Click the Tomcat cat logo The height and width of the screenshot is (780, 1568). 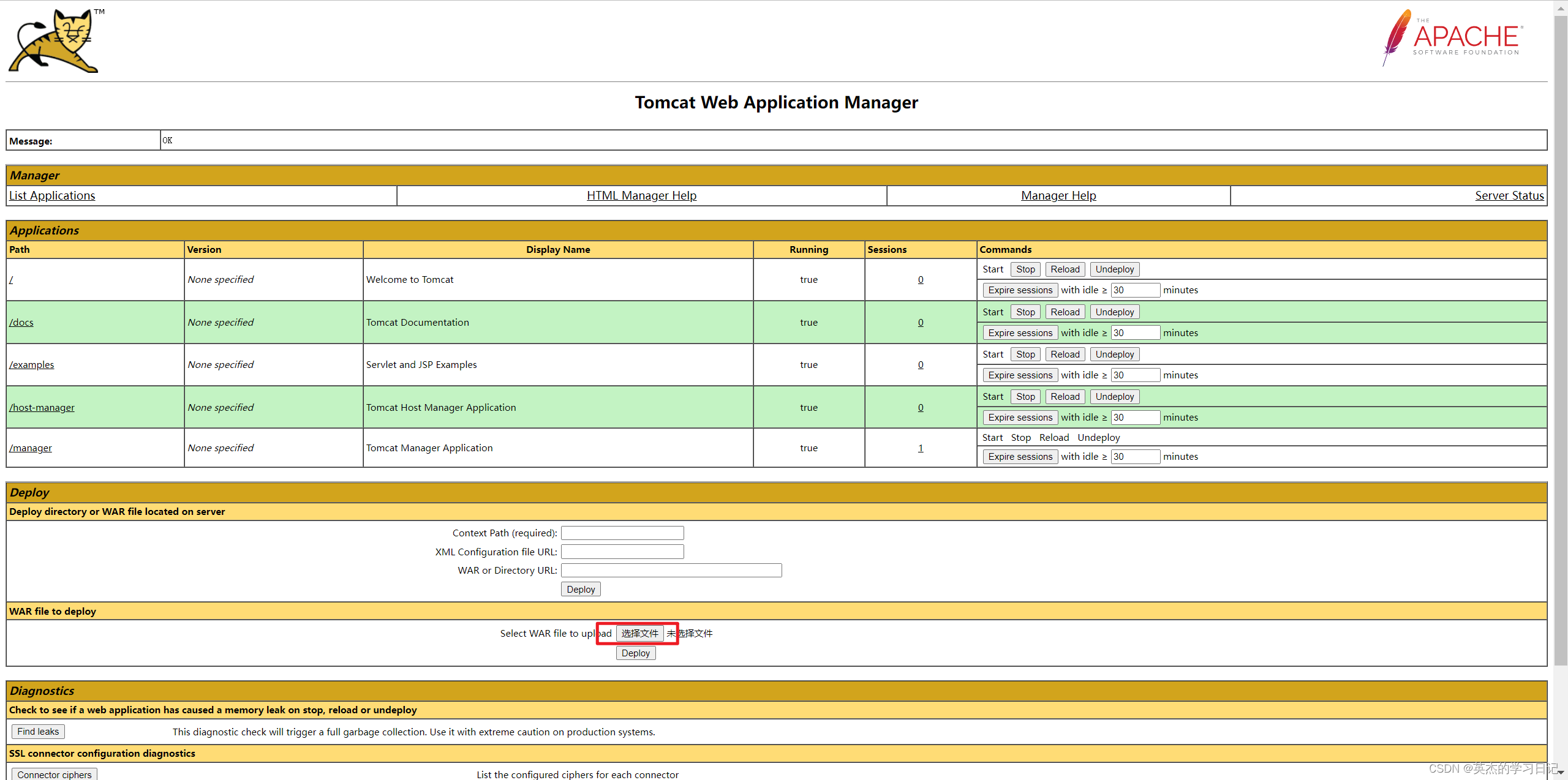point(54,41)
